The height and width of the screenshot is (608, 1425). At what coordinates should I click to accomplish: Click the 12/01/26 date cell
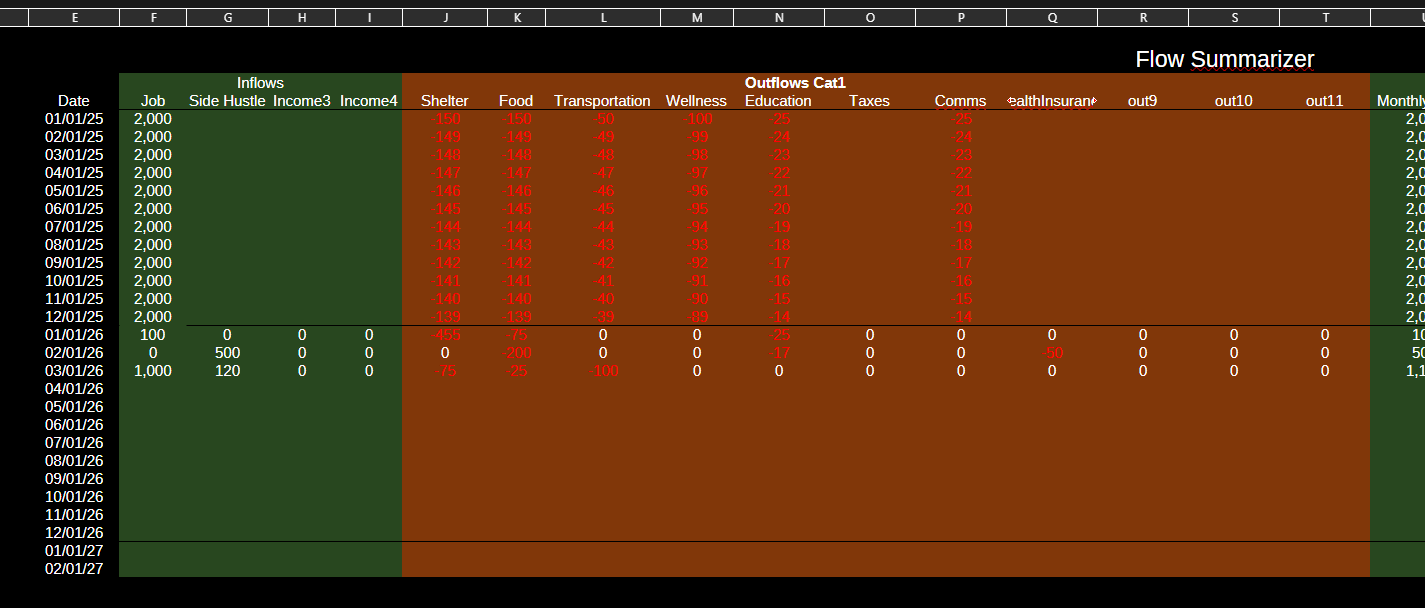[x=74, y=533]
